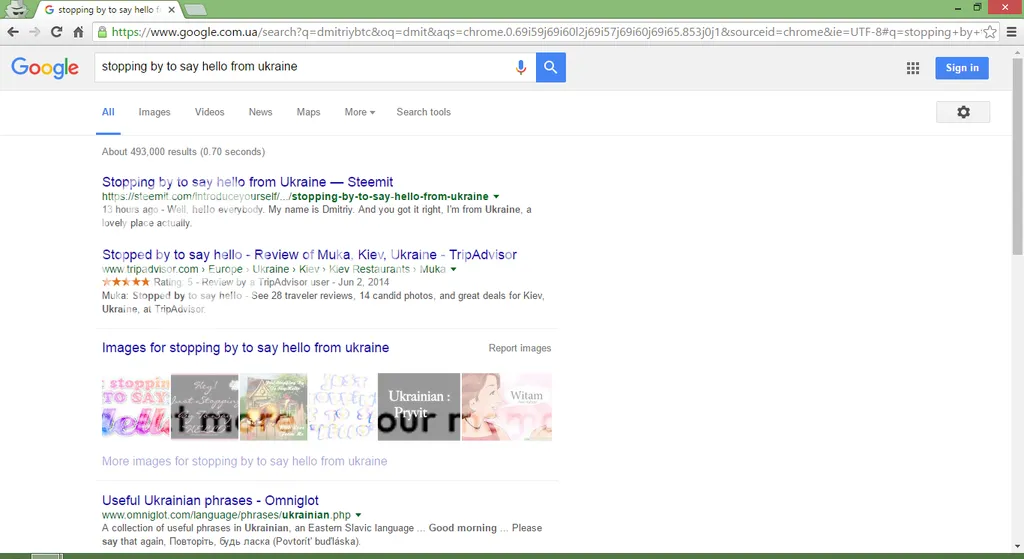Click the scrollbar down arrow
This screenshot has height=559, width=1024.
coord(1017,547)
